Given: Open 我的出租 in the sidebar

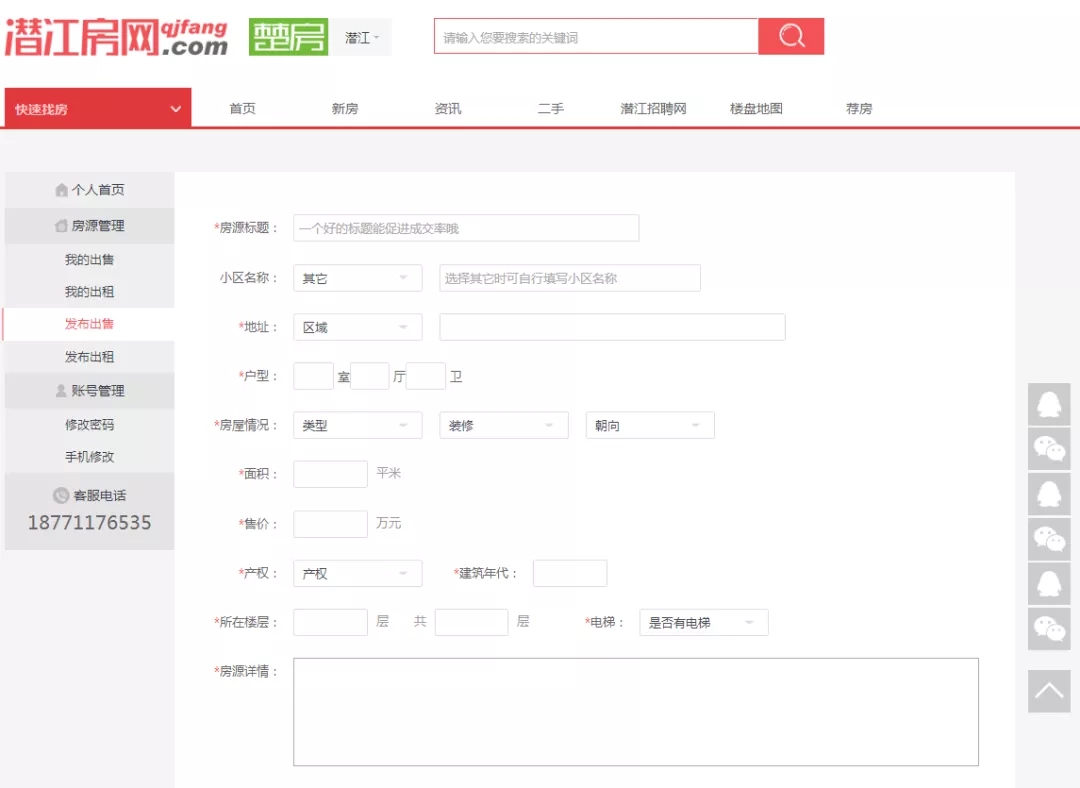Looking at the screenshot, I should tap(90, 292).
